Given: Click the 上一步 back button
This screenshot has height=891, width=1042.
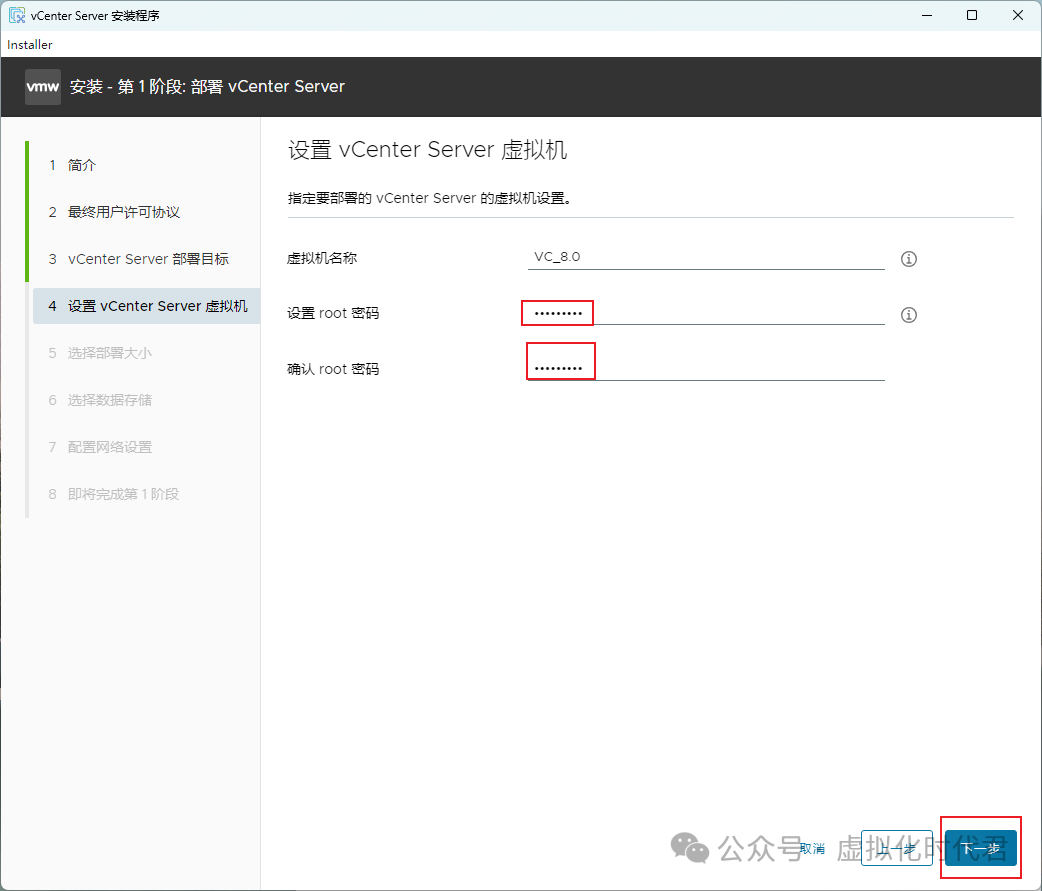Looking at the screenshot, I should (x=896, y=848).
